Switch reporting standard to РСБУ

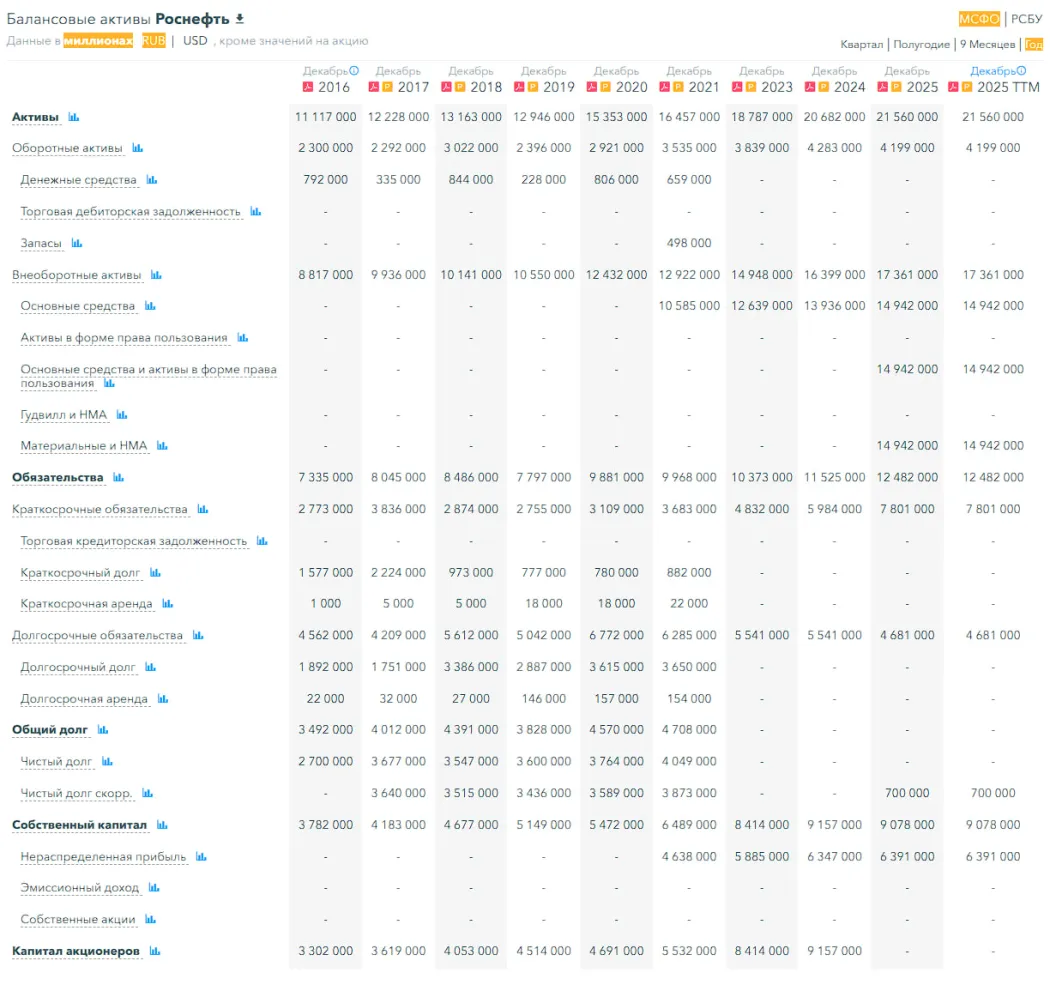point(1027,19)
